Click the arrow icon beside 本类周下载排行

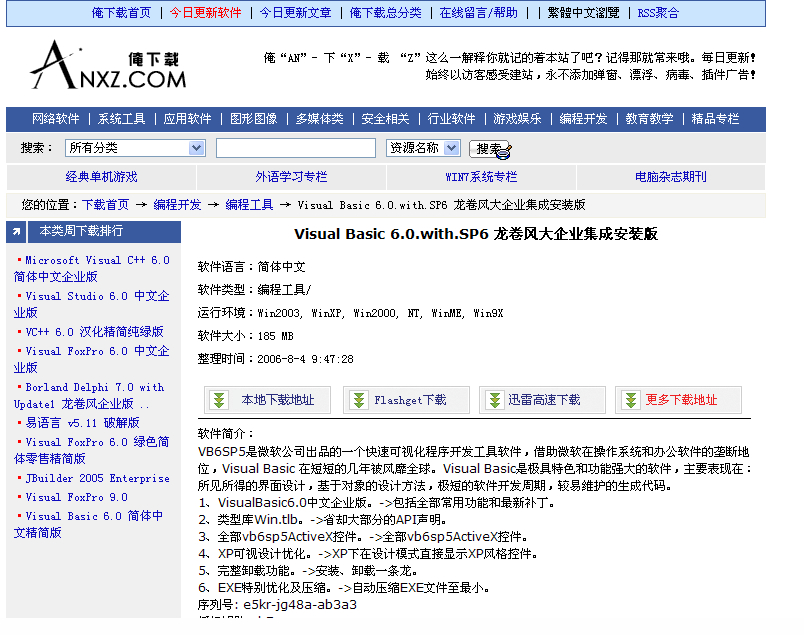pyautogui.click(x=16, y=232)
